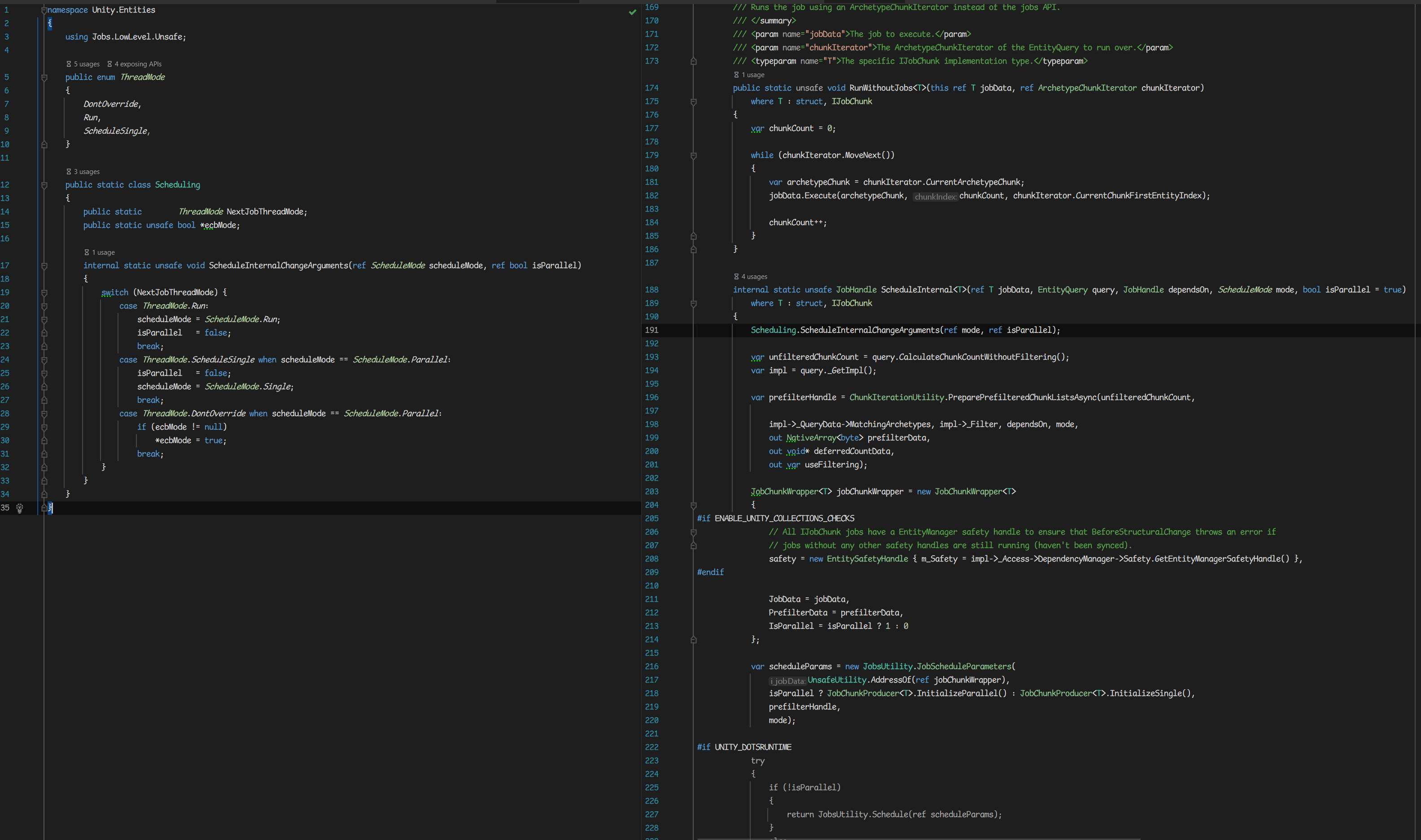Collapse the Scheduling class at line 12

point(44,185)
